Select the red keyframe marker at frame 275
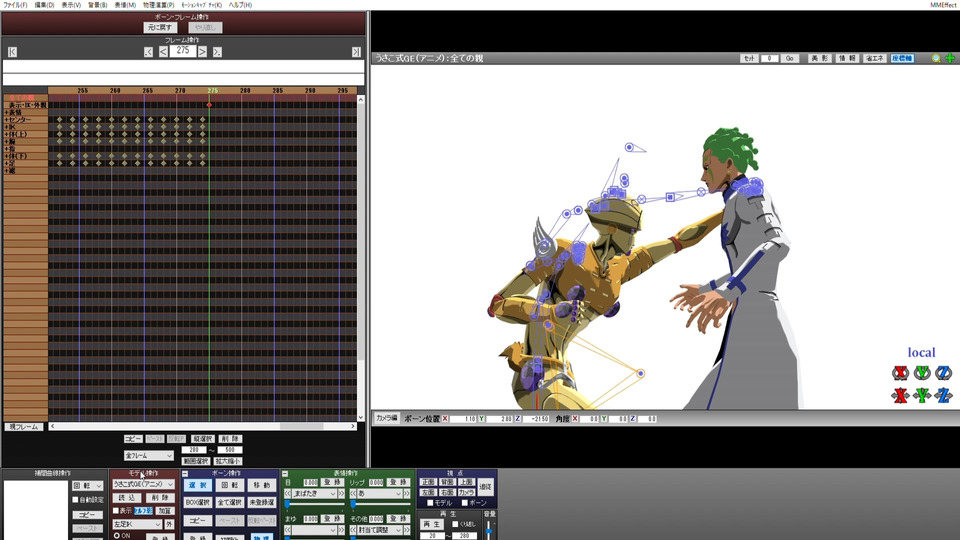This screenshot has width=960, height=540. pos(209,105)
